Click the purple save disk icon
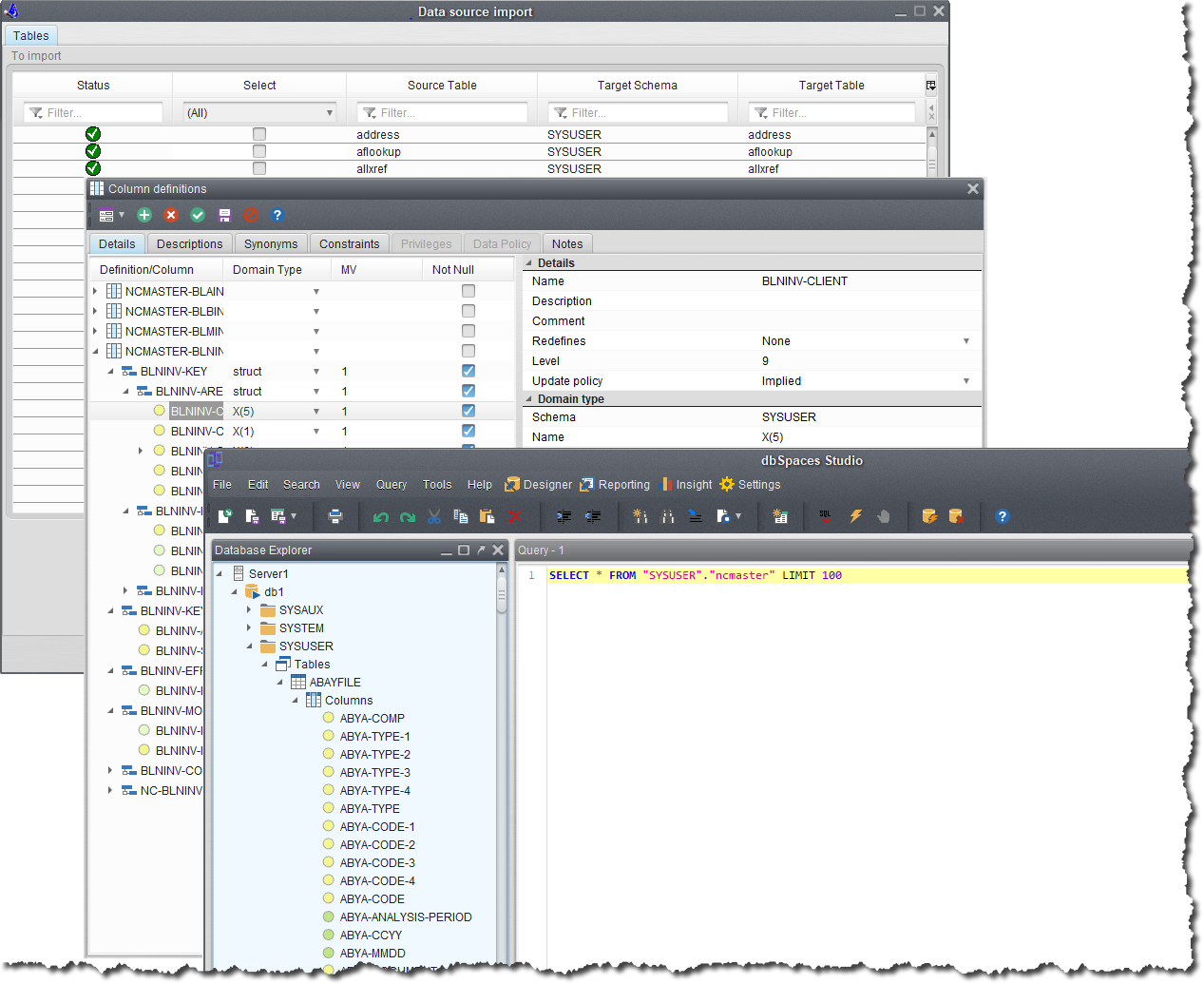1204x984 pixels. 224,215
